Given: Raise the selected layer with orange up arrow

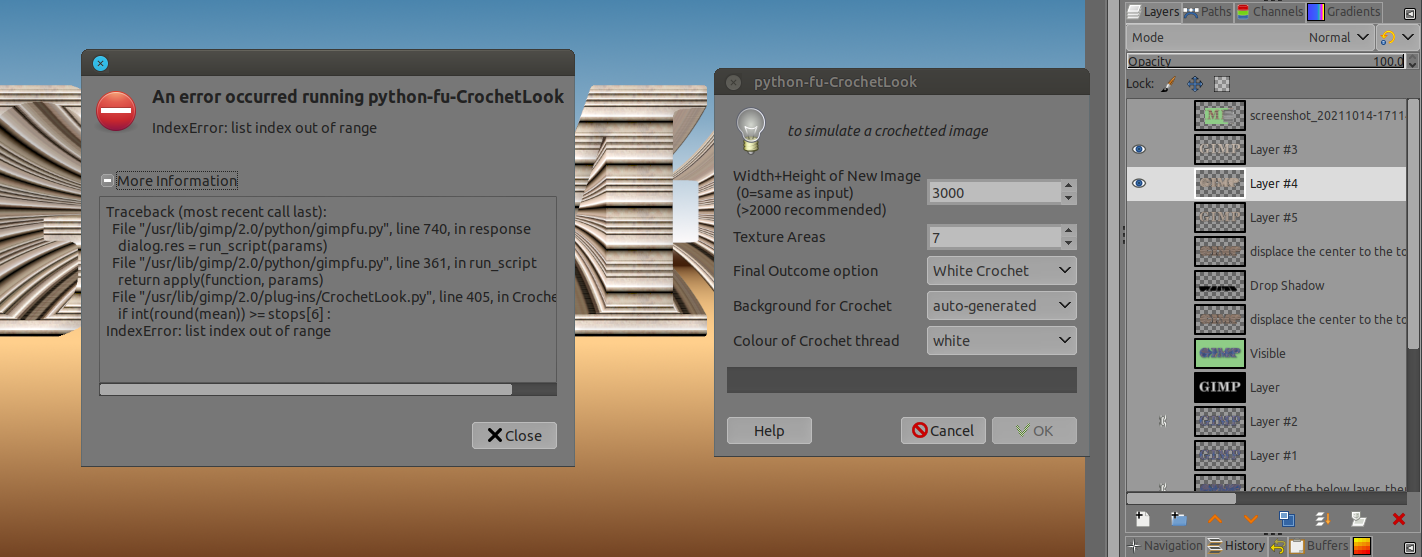Looking at the screenshot, I should tap(1215, 519).
